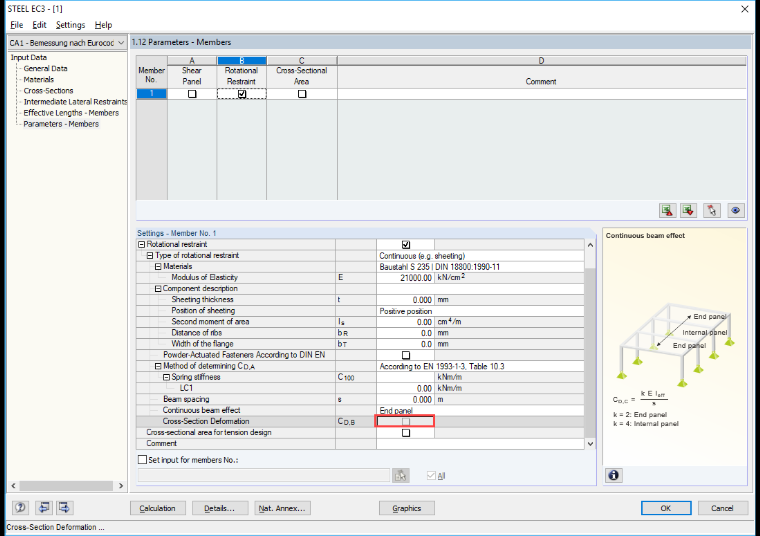Confirm with the OK button

pos(666,508)
